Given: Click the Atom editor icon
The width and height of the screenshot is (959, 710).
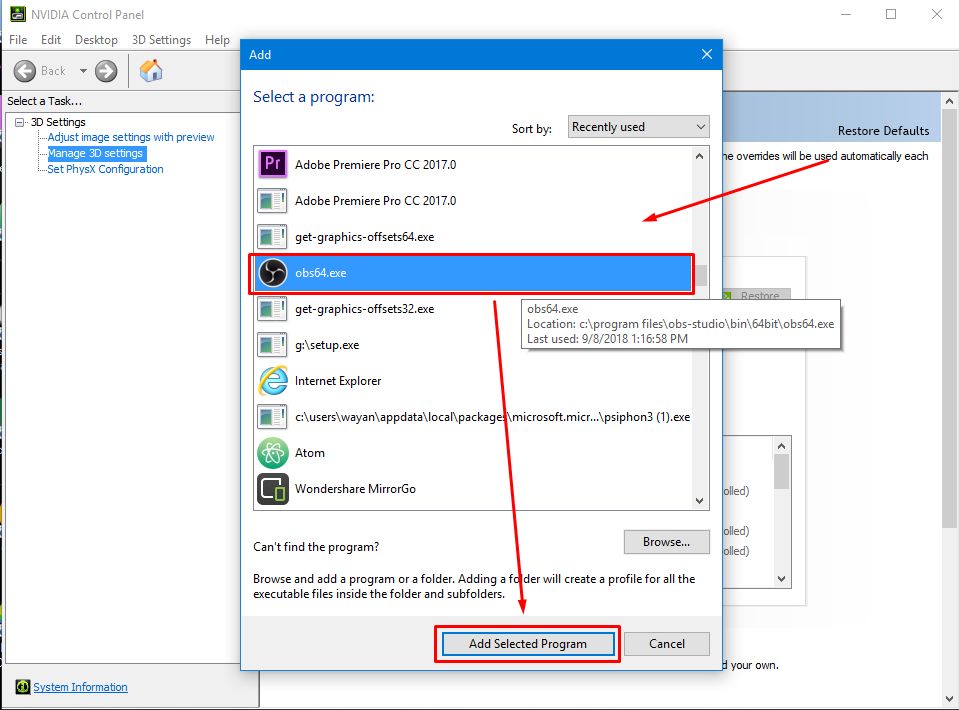Looking at the screenshot, I should (x=273, y=453).
